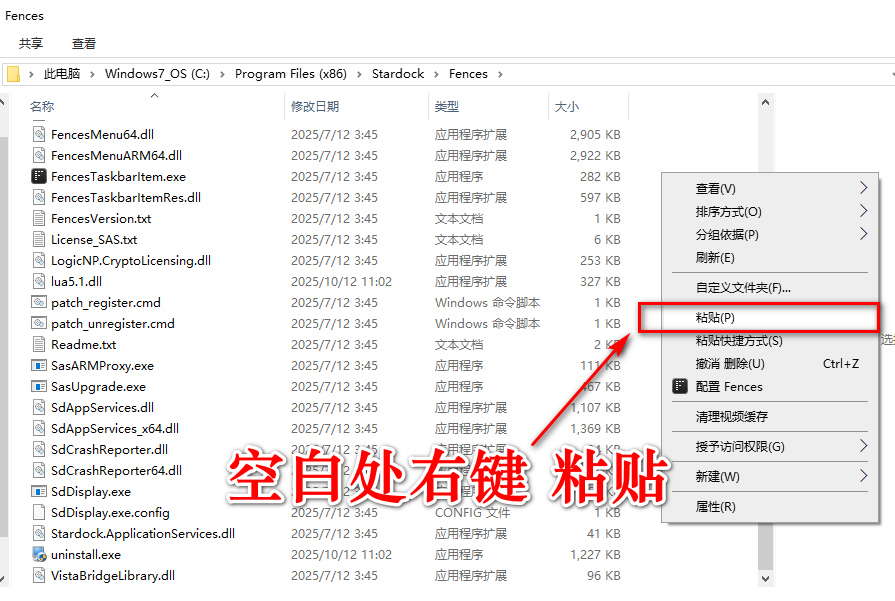Image resolution: width=895 pixels, height=601 pixels.
Task: Select the 2025/10/12 11:02 date for lua5.1.dll
Action: (x=341, y=281)
